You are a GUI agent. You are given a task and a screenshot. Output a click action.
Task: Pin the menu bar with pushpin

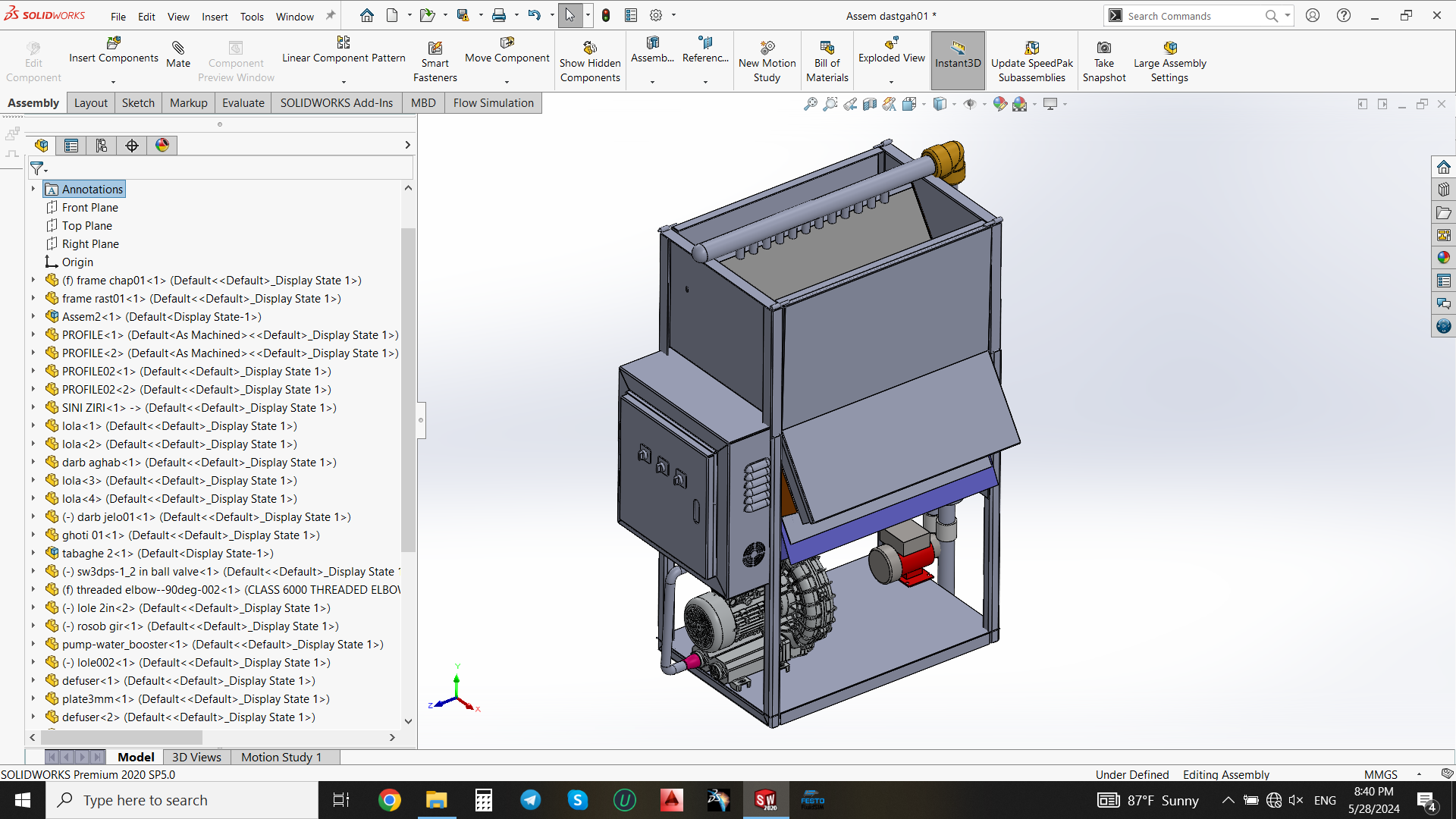tap(331, 16)
